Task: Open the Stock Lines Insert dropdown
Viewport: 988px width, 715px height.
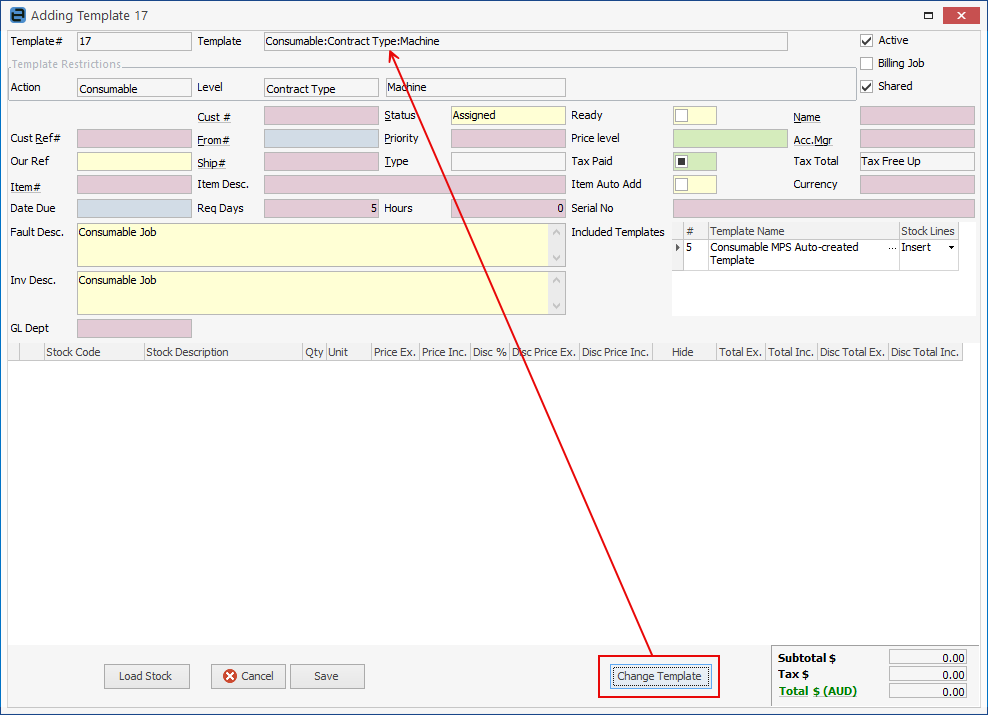Action: click(x=951, y=248)
